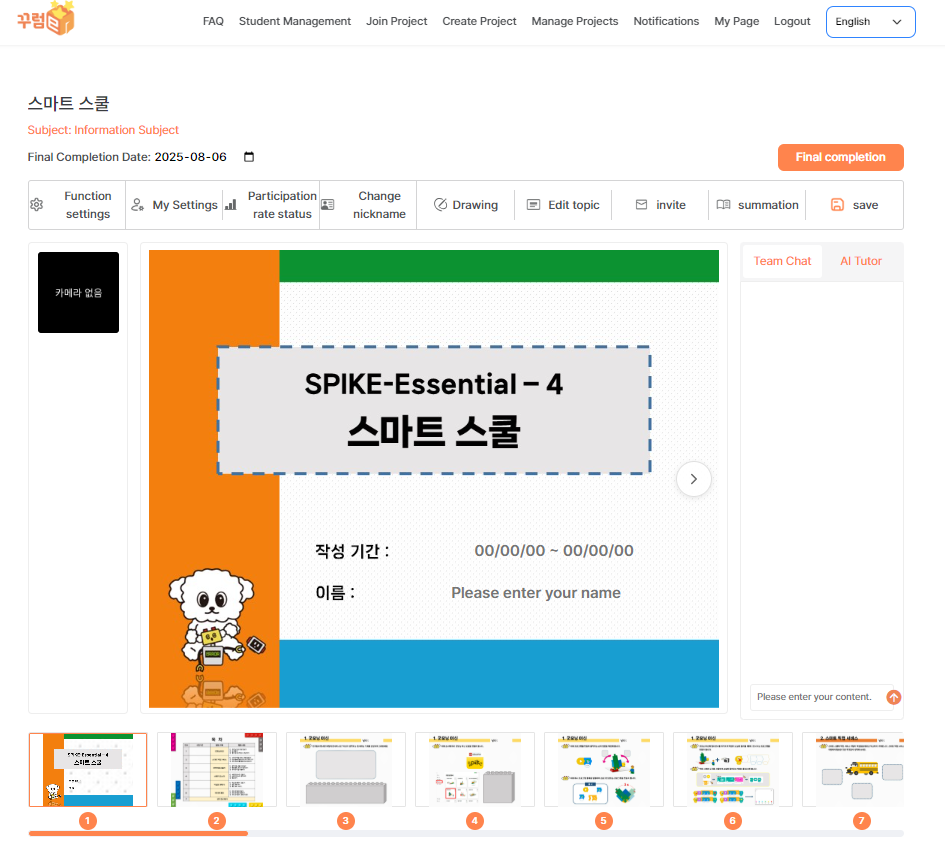Click the summation book icon
The image size is (945, 864).
723,205
